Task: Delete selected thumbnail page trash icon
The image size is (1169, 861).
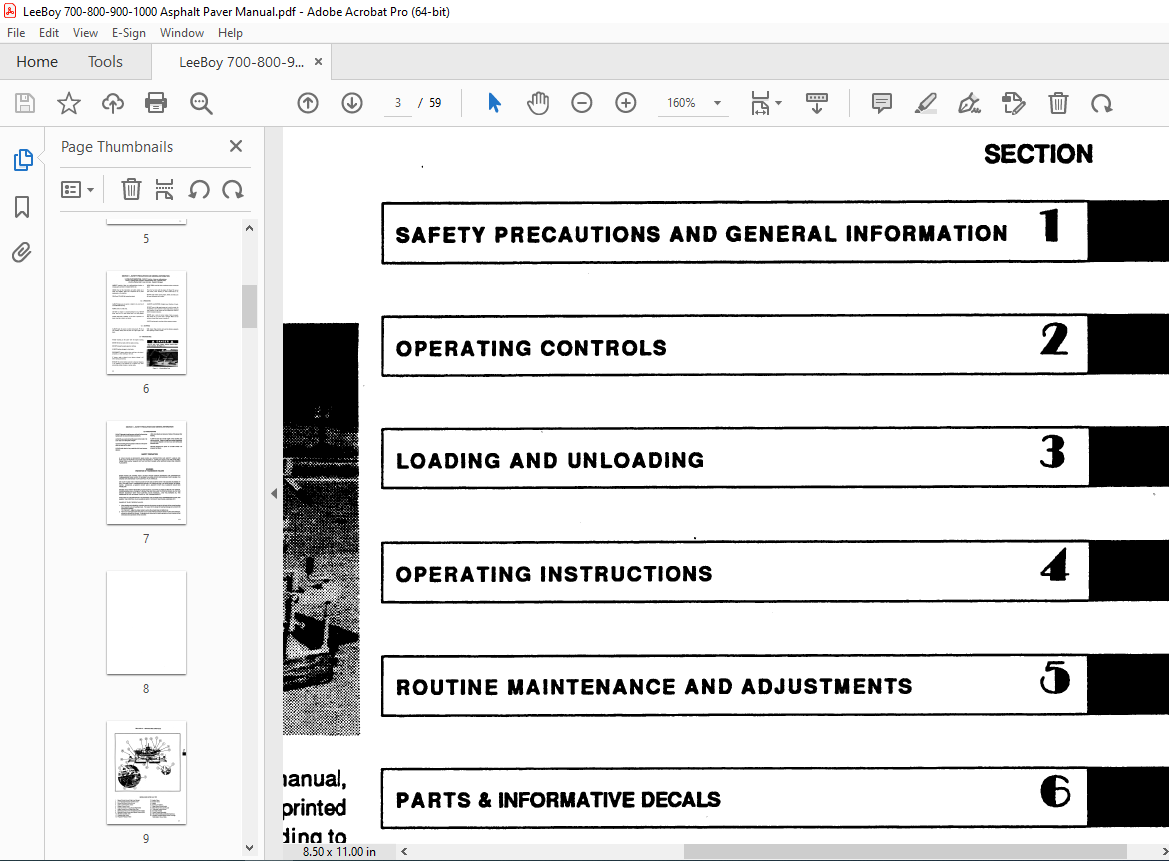Action: click(x=131, y=189)
